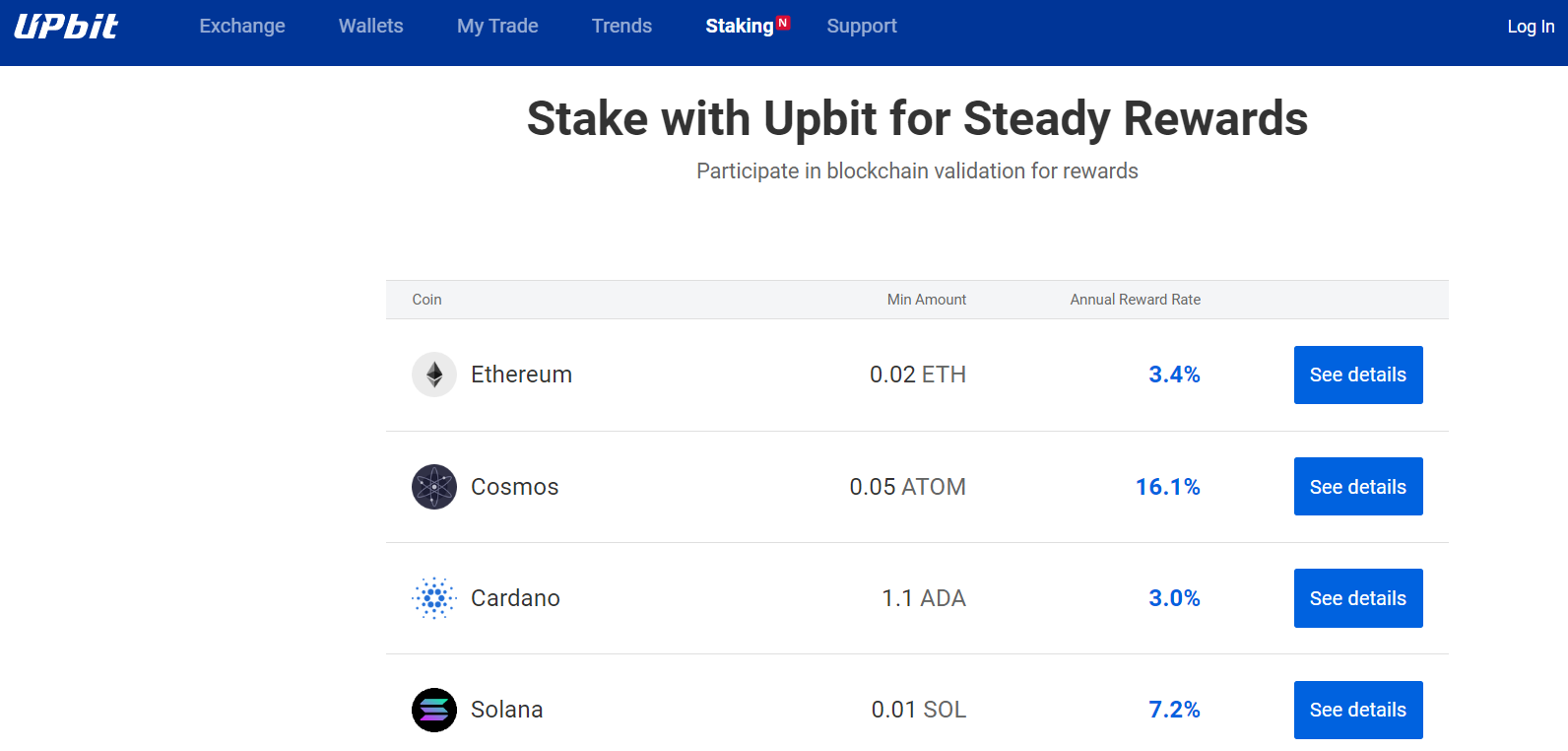The image size is (1568, 751).
Task: Select the Staking tab
Action: click(x=740, y=26)
